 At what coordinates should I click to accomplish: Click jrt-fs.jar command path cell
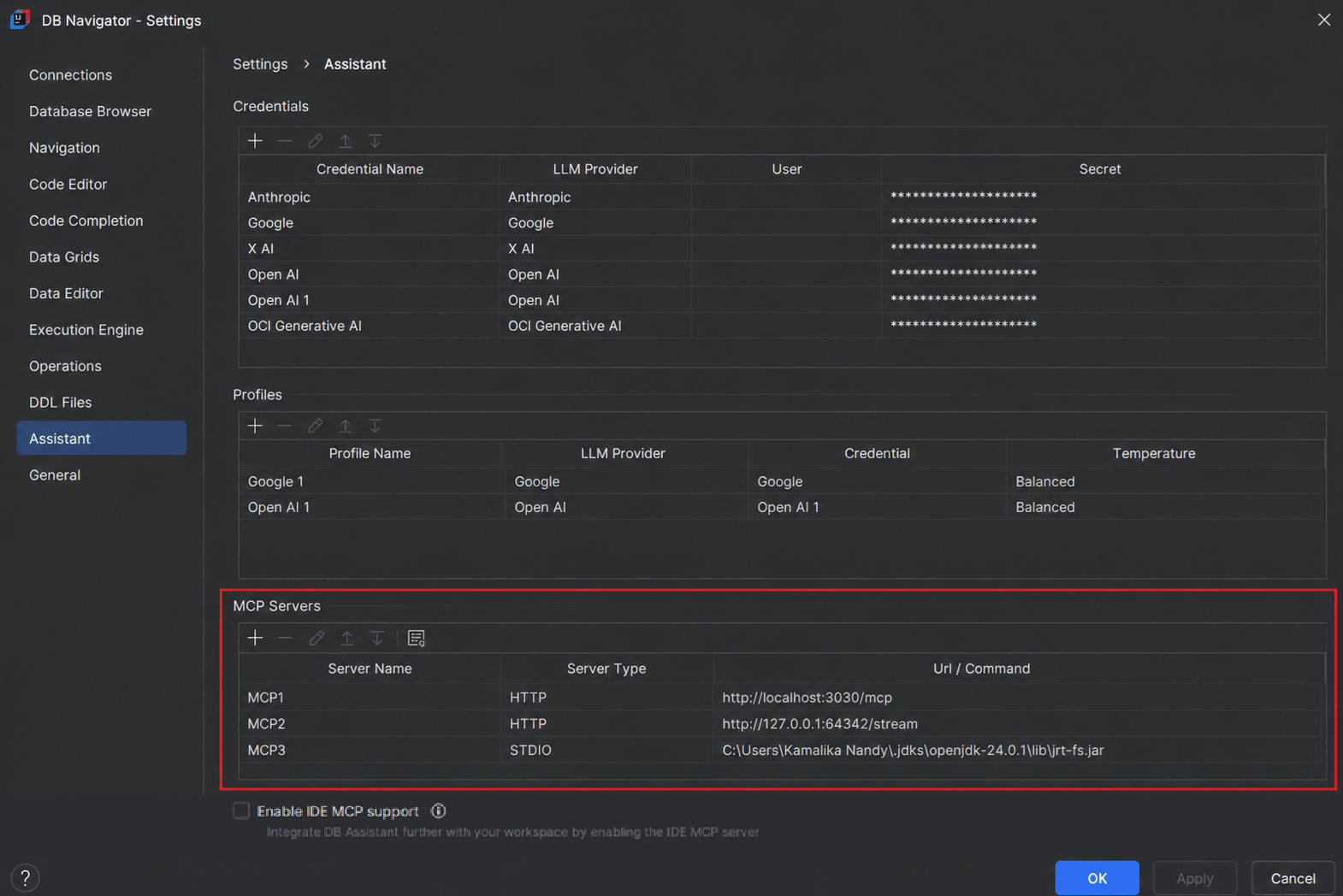1017,751
